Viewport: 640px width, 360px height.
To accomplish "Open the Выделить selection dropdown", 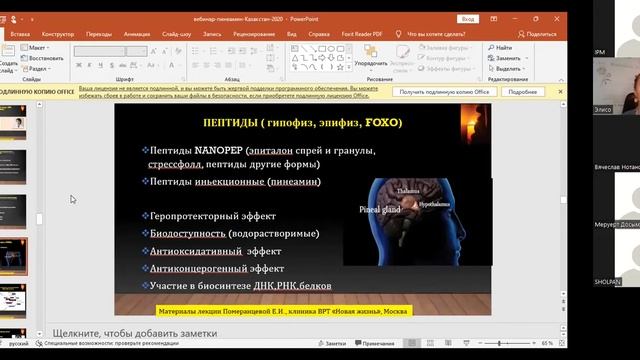I will 507,69.
